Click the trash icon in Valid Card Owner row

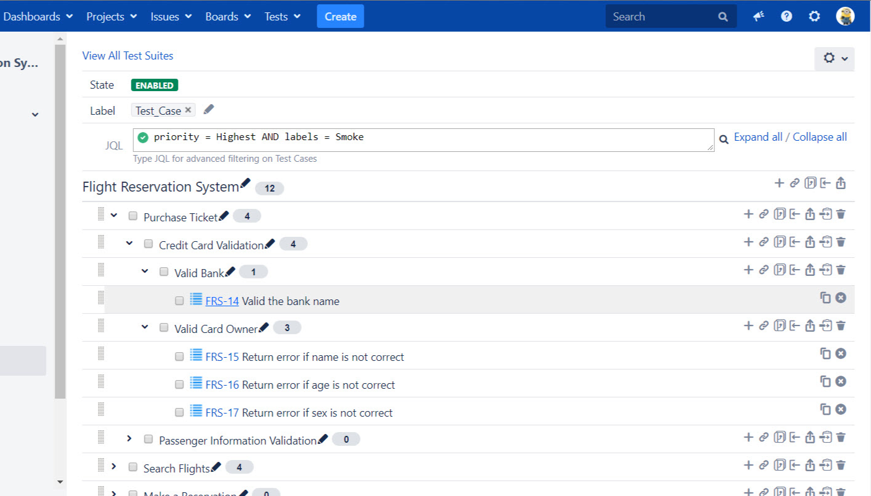(x=841, y=325)
